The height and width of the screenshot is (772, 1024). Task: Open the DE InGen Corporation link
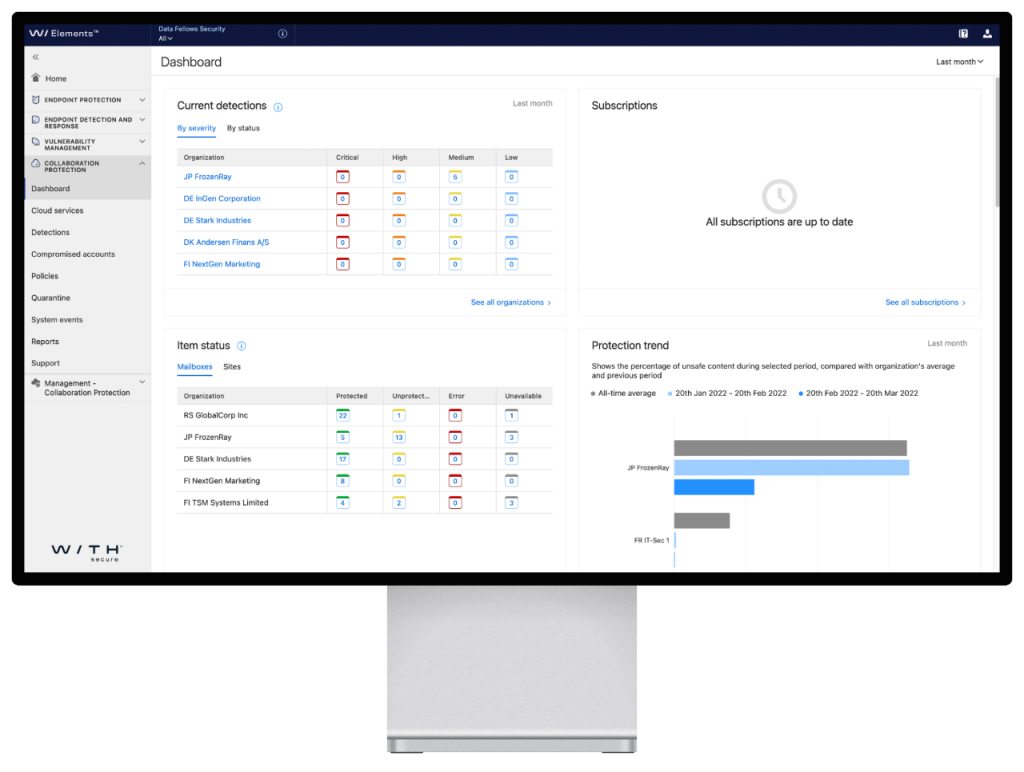tap(222, 199)
